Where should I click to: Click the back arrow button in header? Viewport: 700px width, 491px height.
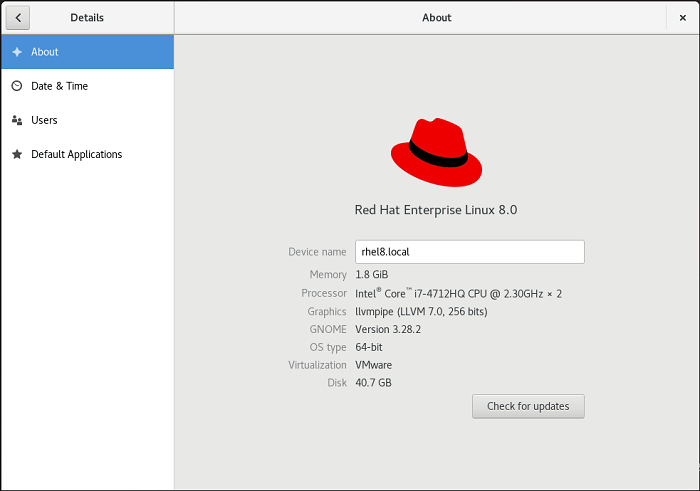[x=18, y=17]
